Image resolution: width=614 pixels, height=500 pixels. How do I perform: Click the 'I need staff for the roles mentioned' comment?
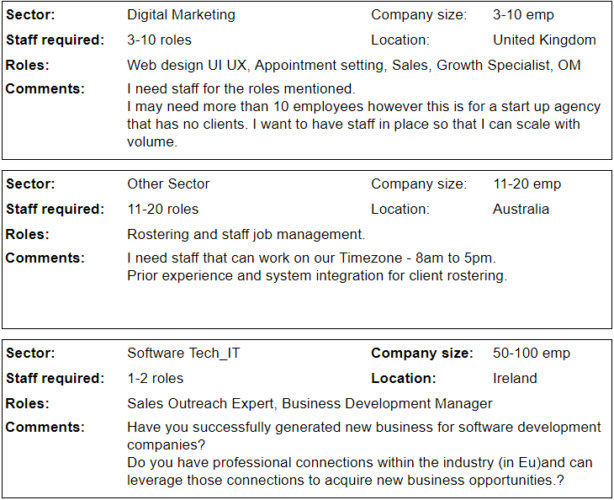[x=241, y=89]
